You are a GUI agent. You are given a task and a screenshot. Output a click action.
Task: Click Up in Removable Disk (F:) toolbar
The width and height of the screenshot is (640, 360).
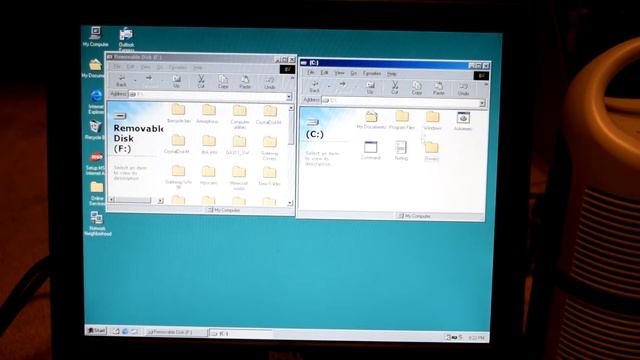(x=176, y=81)
